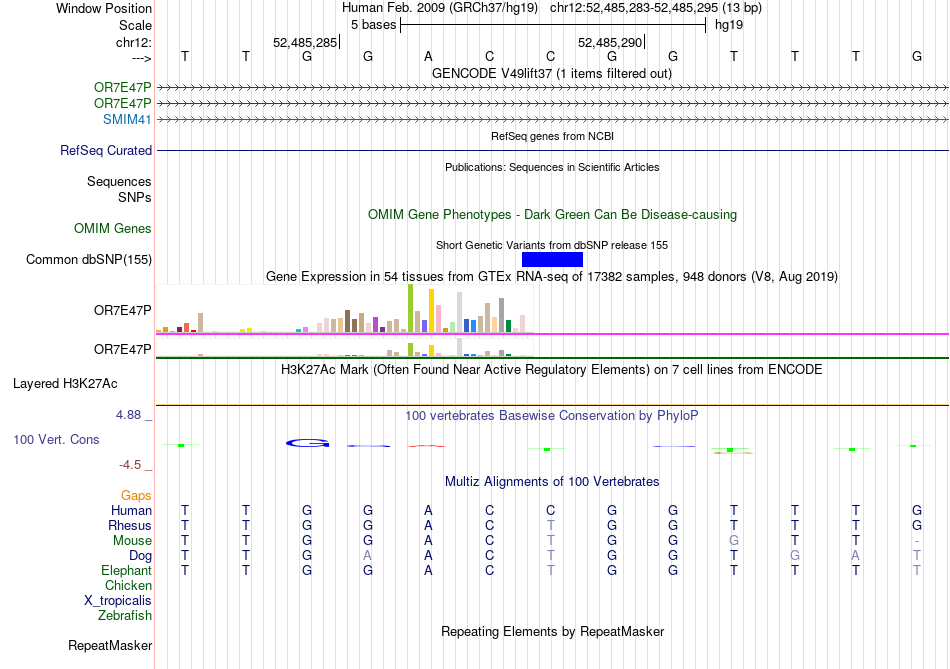Click the shorter OR7E47P GTEx expression bar chart
Viewport: 950px width, 669px height.
tap(344, 348)
